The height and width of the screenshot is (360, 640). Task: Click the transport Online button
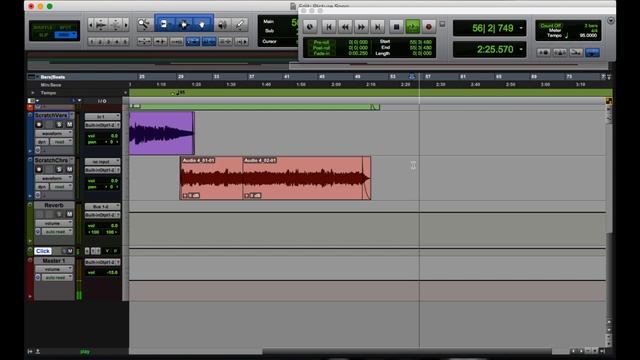point(310,27)
